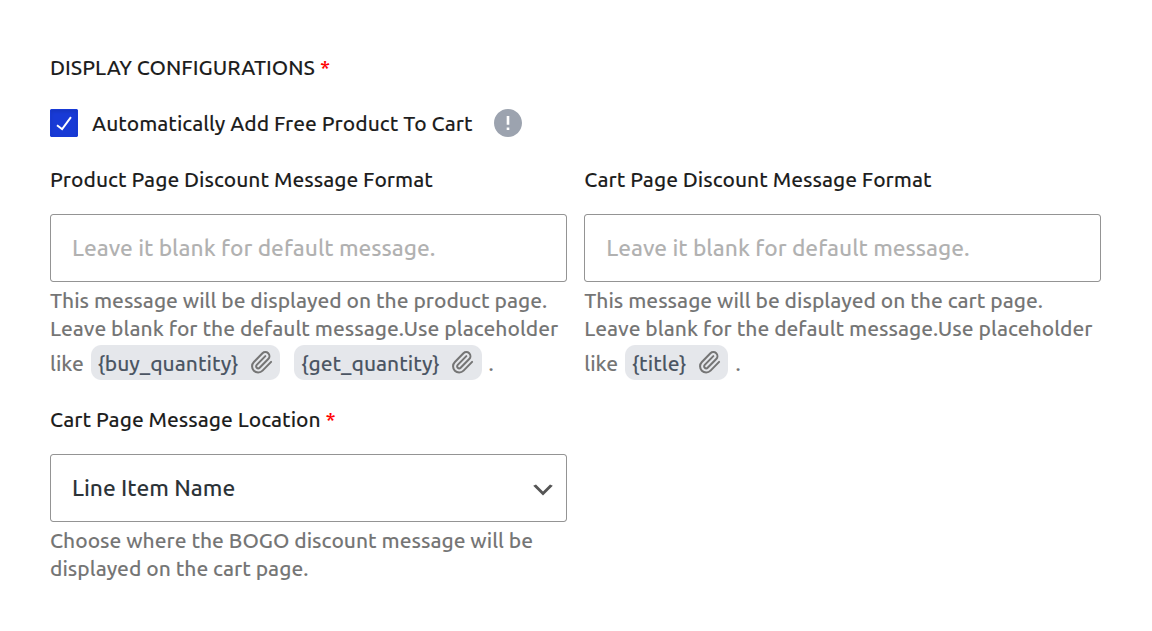Click the info icon beside Automatically Add Free Product
Screen dimensions: 1152x631
point(506,123)
